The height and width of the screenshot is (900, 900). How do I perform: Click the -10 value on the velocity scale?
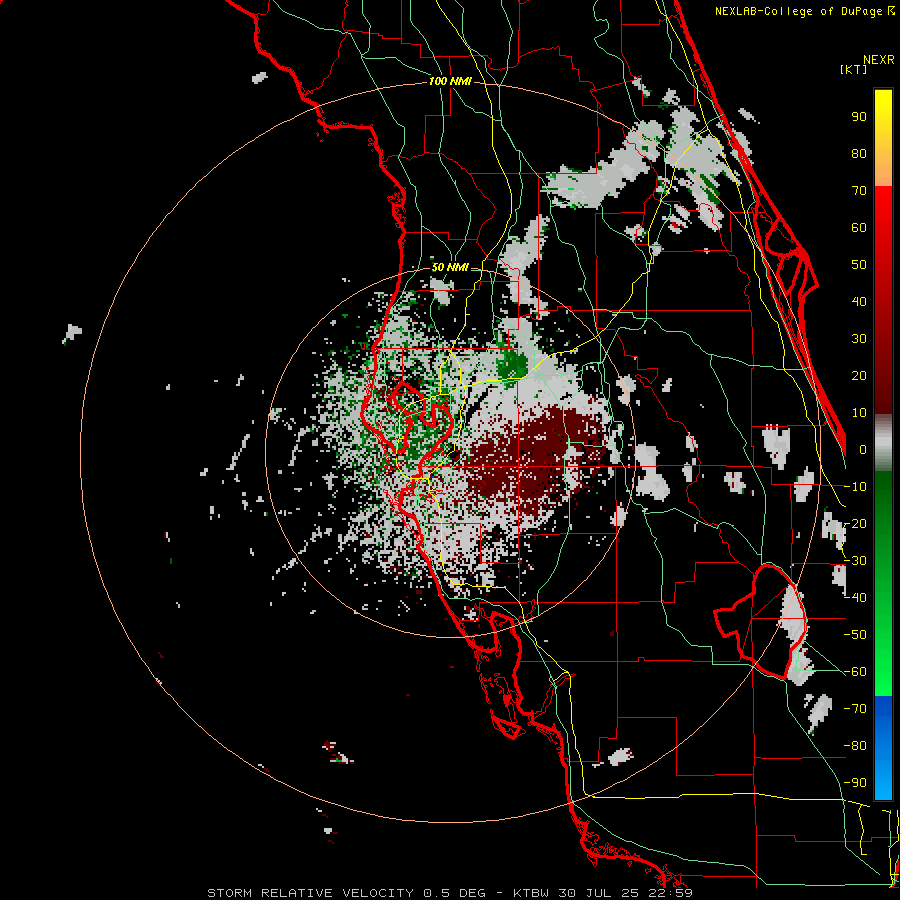point(855,487)
